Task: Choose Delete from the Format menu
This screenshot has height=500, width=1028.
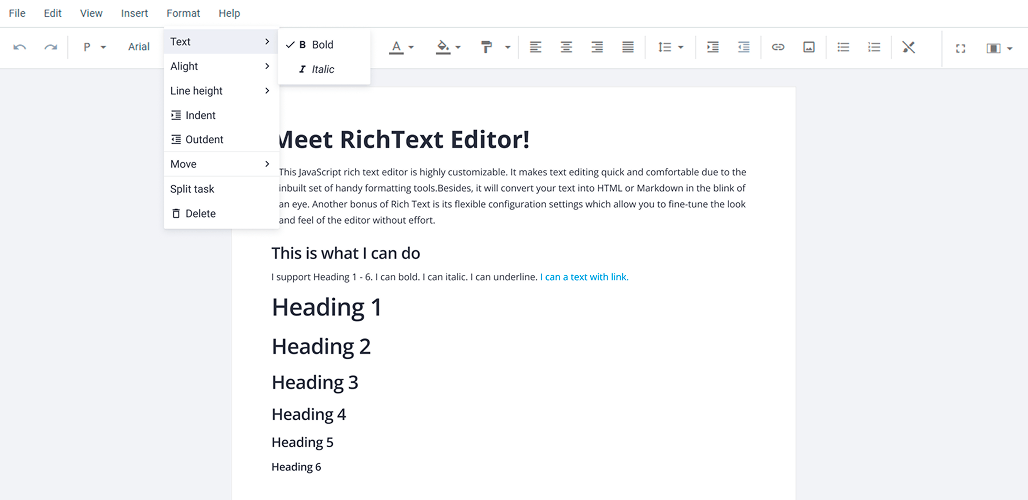Action: [x=221, y=214]
